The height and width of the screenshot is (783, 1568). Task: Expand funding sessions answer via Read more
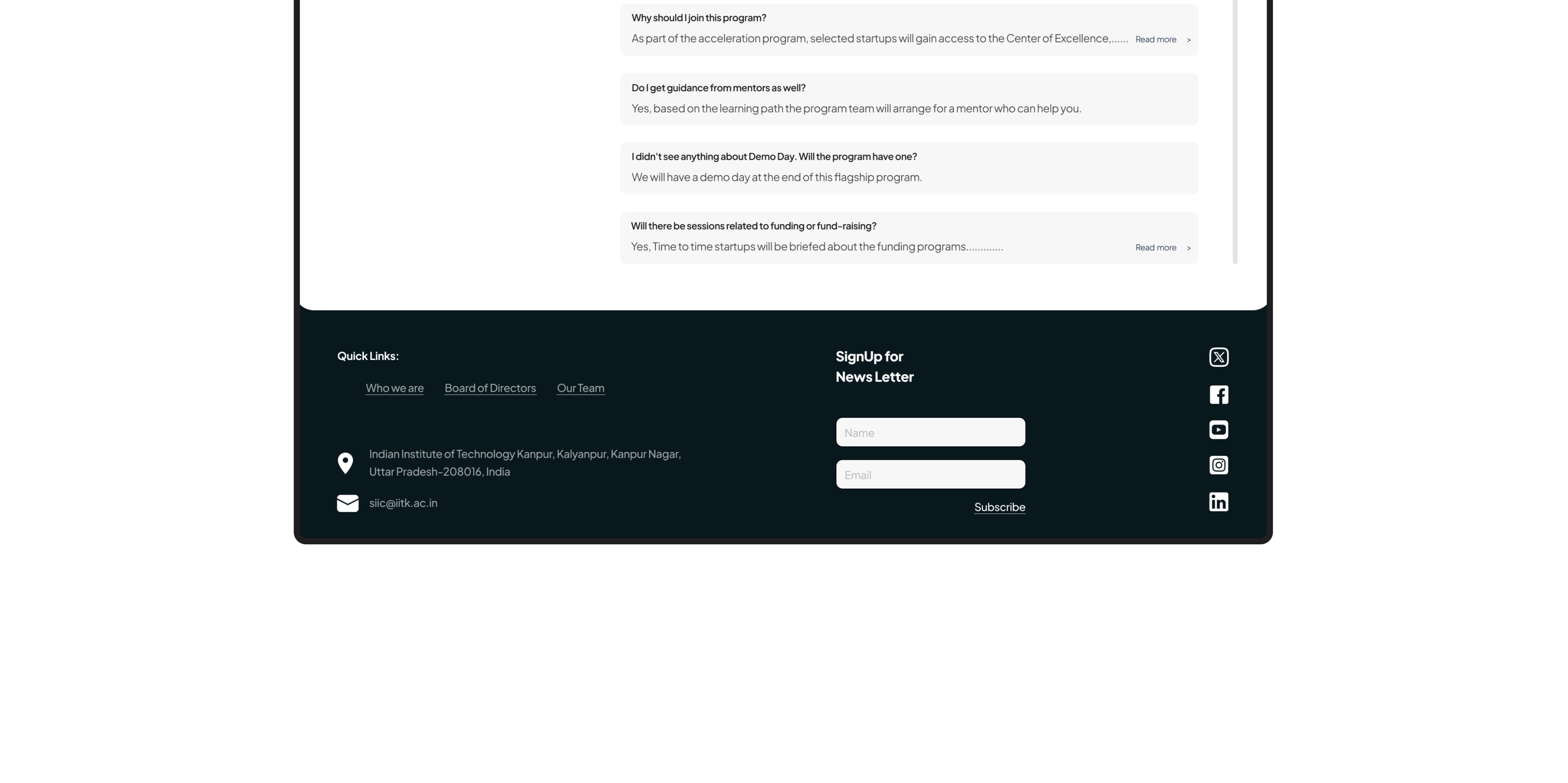click(1155, 248)
